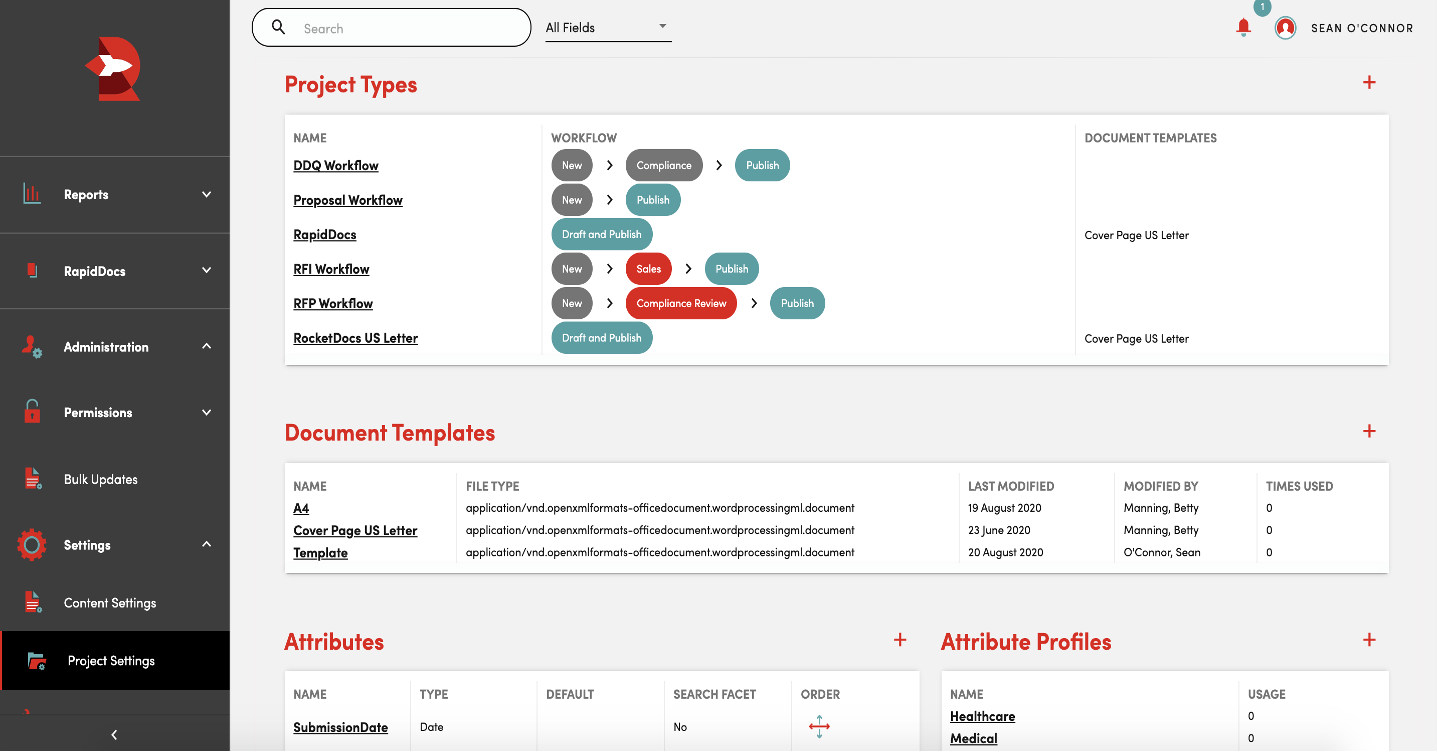Expand the RapidDocs menu chevron
This screenshot has height=752, width=1438.
207,270
